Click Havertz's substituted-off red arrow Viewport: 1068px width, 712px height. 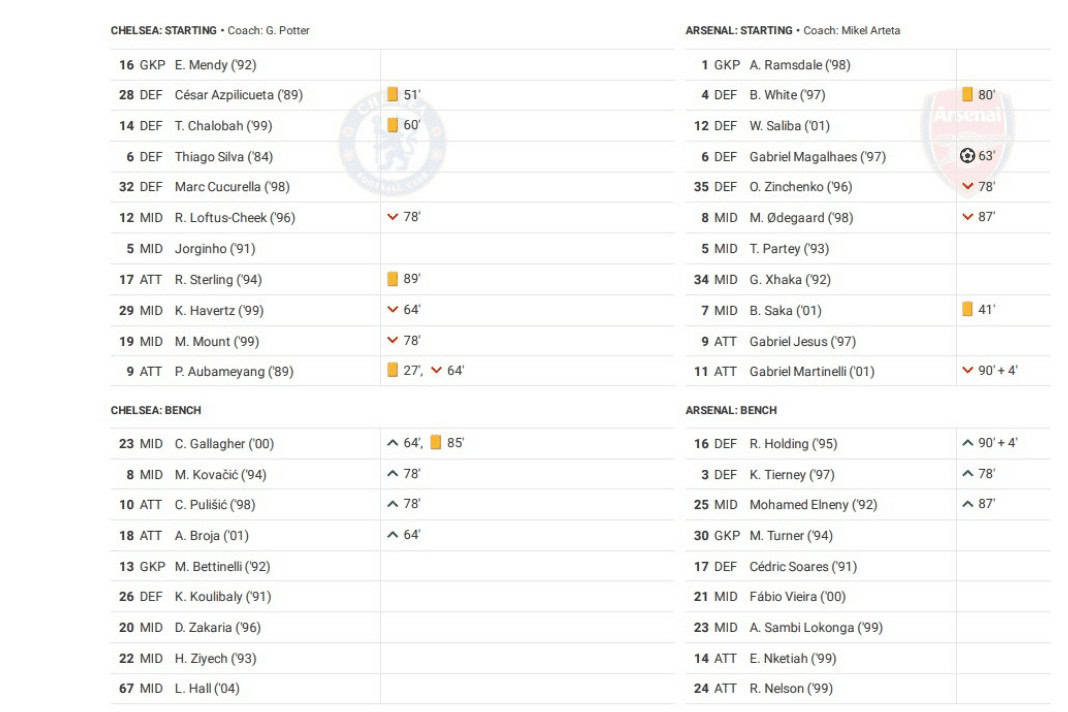coord(393,310)
